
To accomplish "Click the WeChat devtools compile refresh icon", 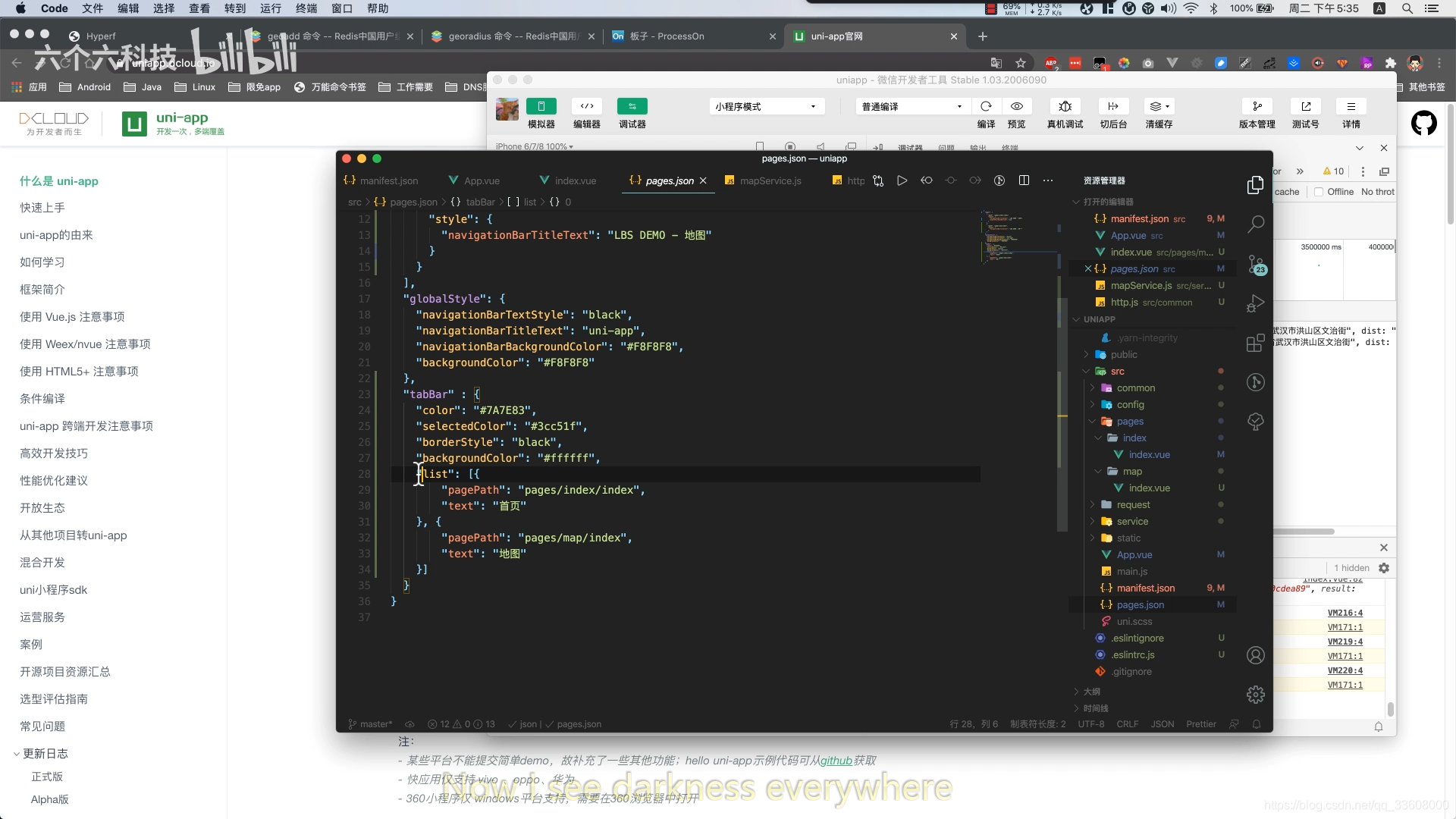I will click(x=986, y=106).
